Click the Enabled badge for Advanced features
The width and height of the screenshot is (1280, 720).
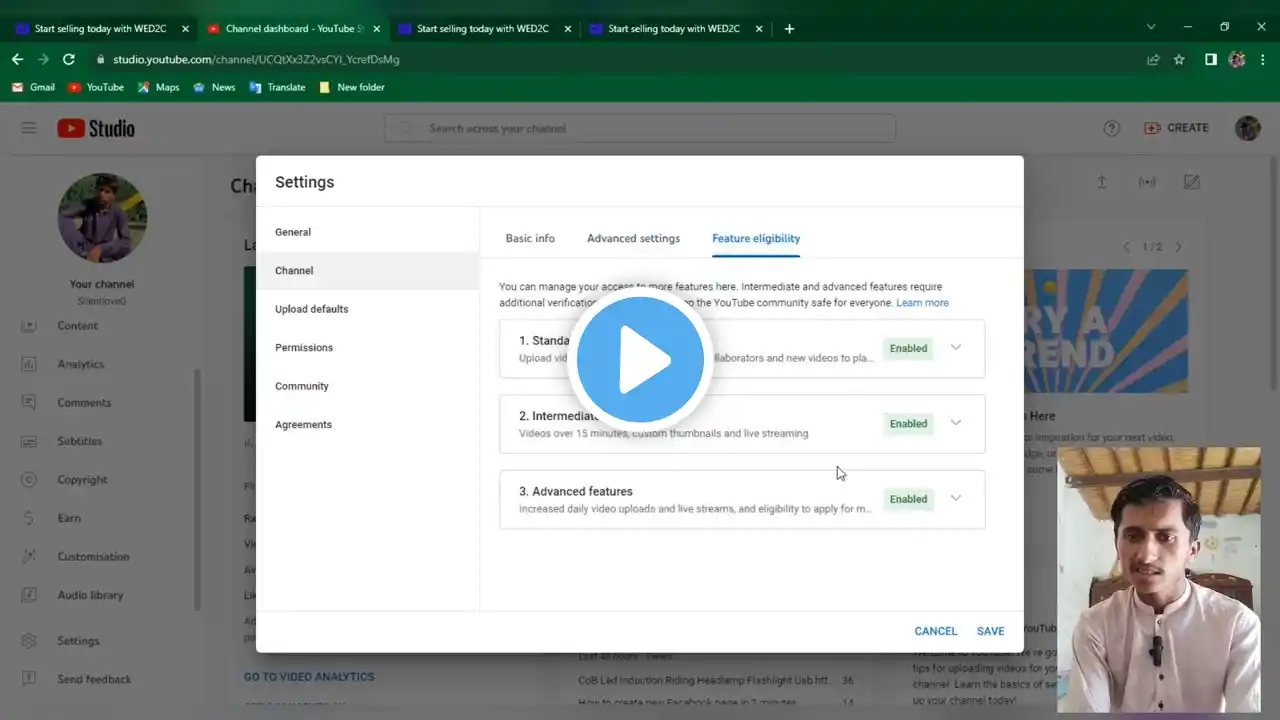908,499
